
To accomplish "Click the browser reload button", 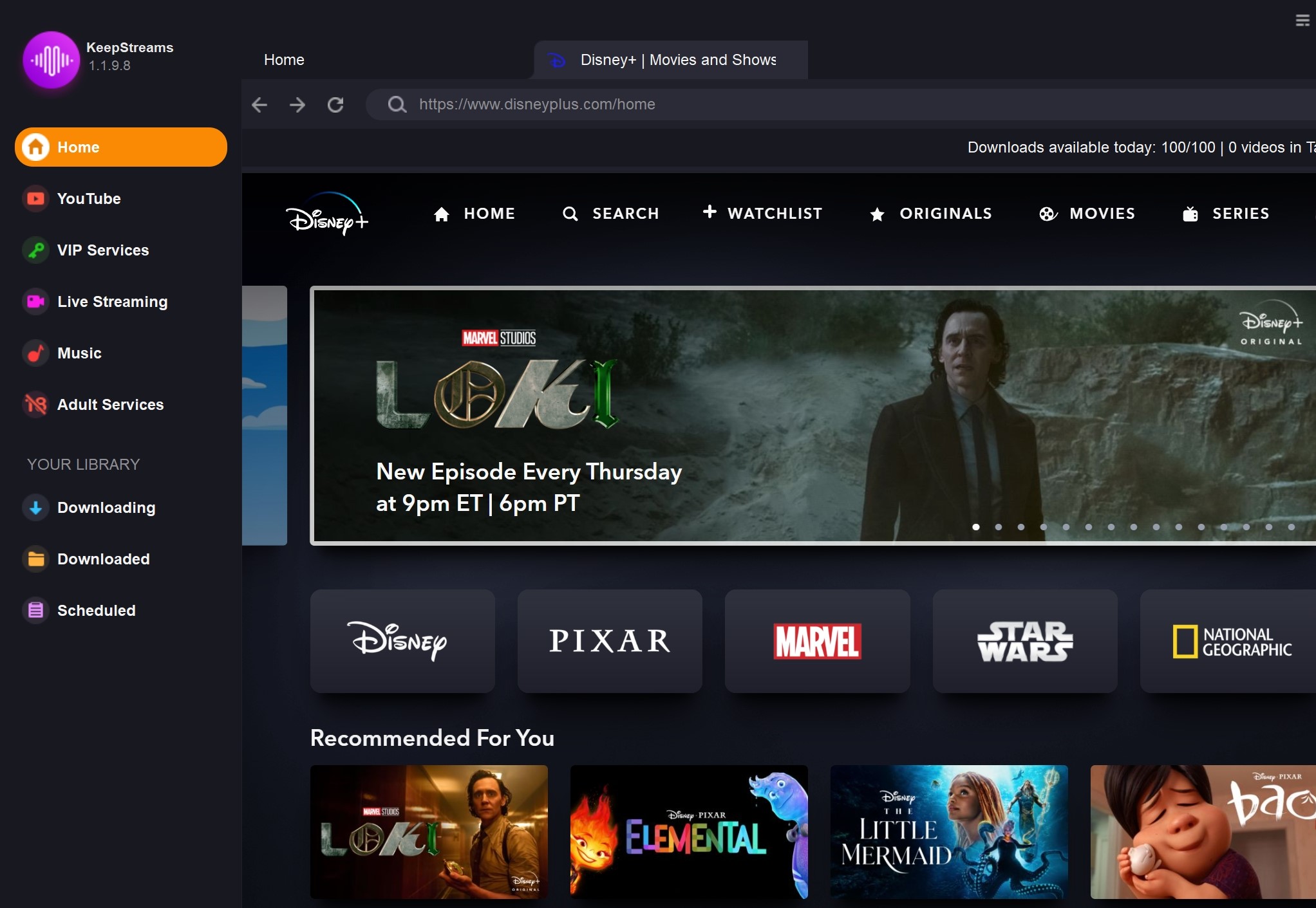I will [x=336, y=104].
